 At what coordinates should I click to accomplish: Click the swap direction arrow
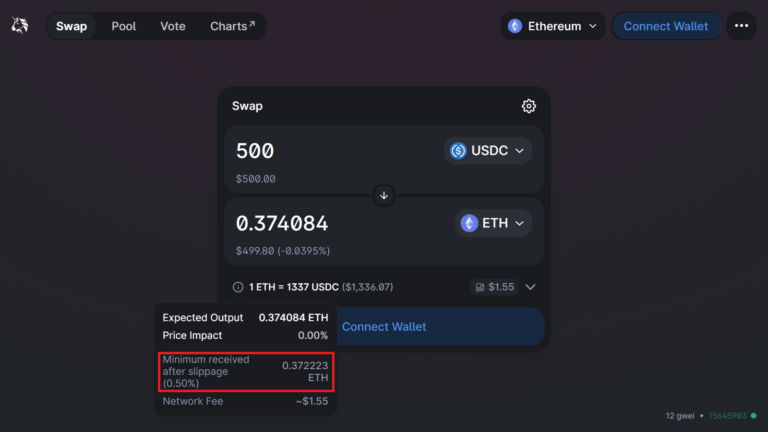[x=384, y=195]
